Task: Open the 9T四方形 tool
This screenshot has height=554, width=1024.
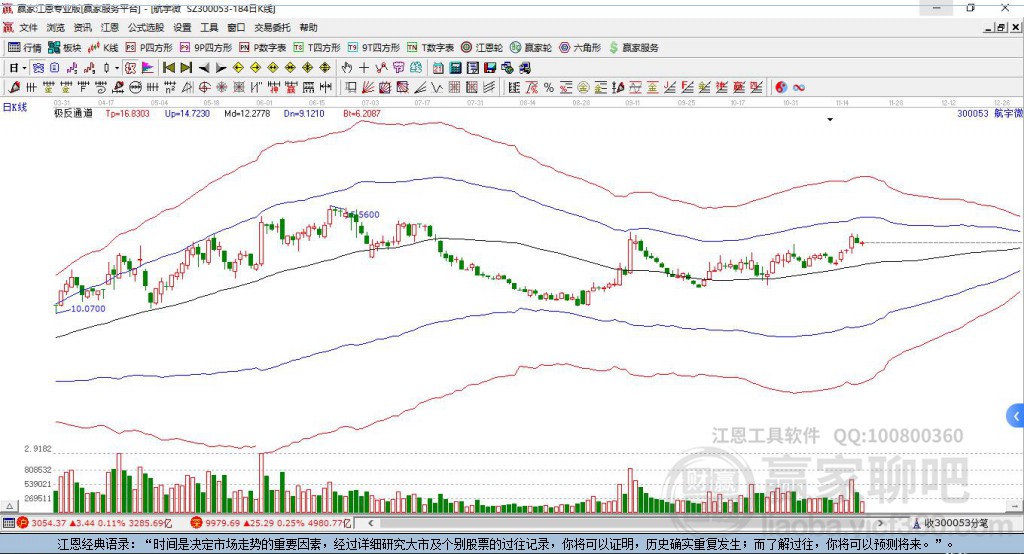Action: [x=374, y=48]
